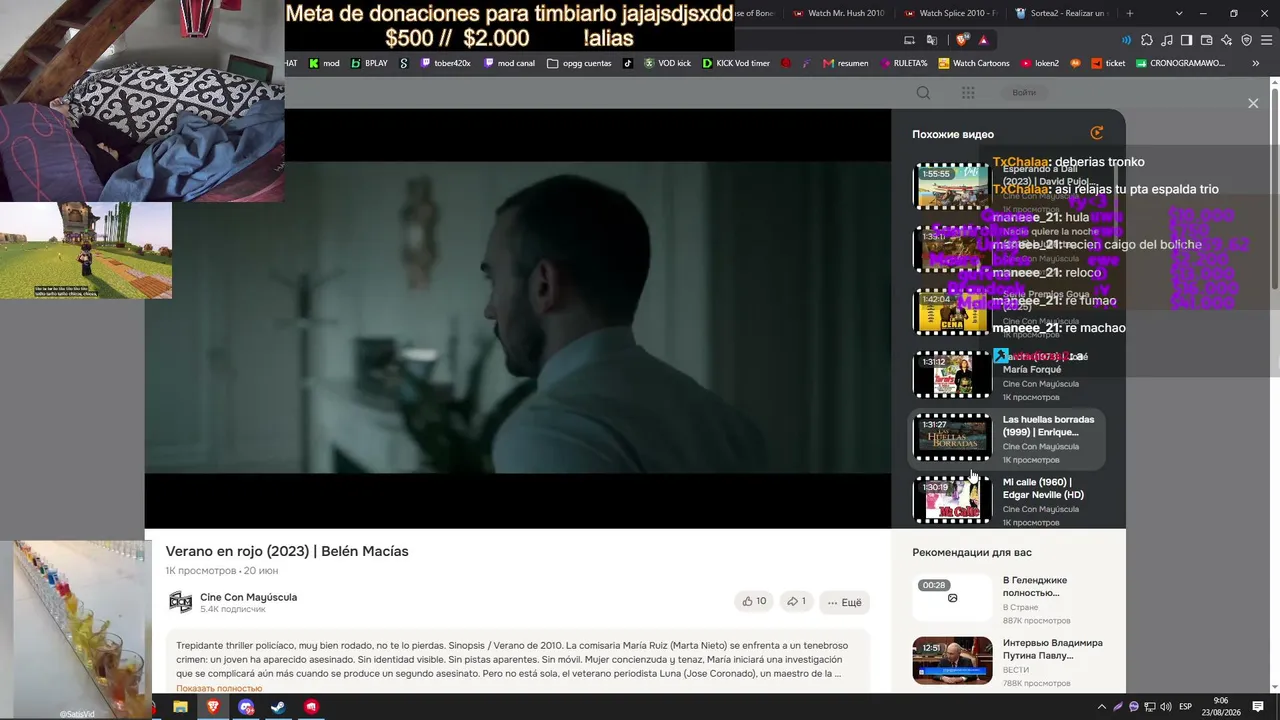Close the overlay with the X icon
This screenshot has height=720, width=1280.
tap(1253, 103)
